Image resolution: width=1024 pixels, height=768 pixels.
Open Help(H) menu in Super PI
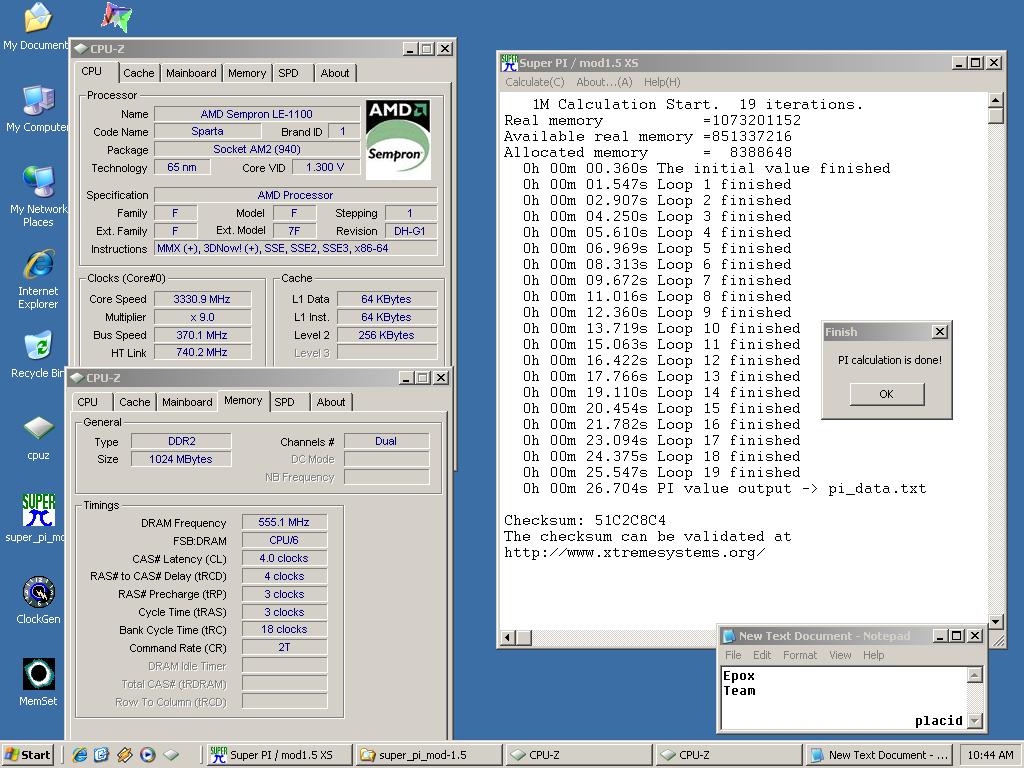(x=662, y=82)
